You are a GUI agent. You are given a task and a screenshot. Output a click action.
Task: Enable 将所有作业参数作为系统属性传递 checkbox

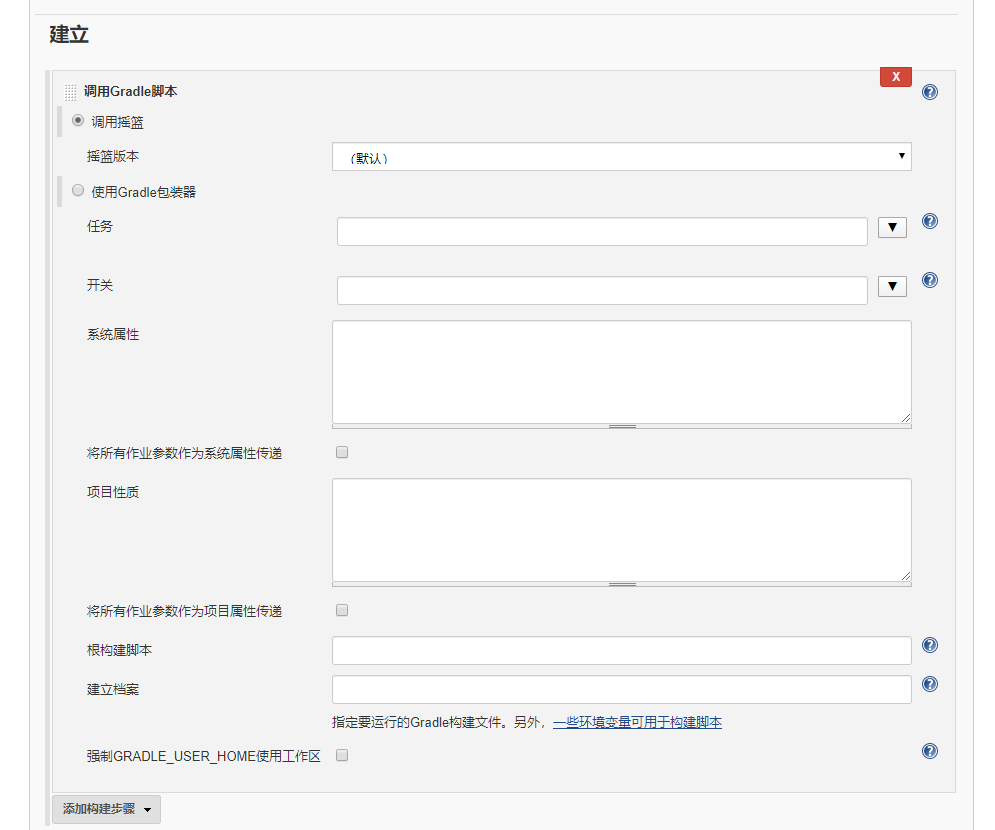pos(342,452)
